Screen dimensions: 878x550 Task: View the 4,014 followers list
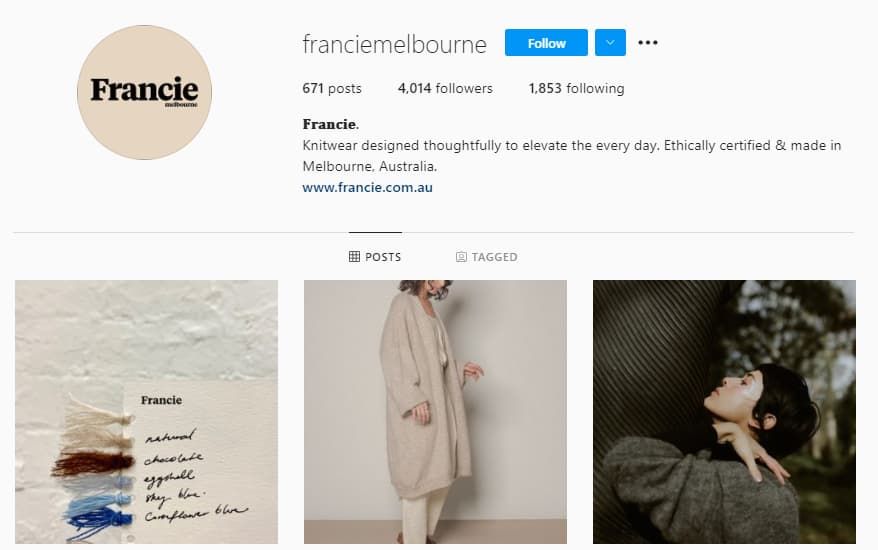tap(445, 88)
